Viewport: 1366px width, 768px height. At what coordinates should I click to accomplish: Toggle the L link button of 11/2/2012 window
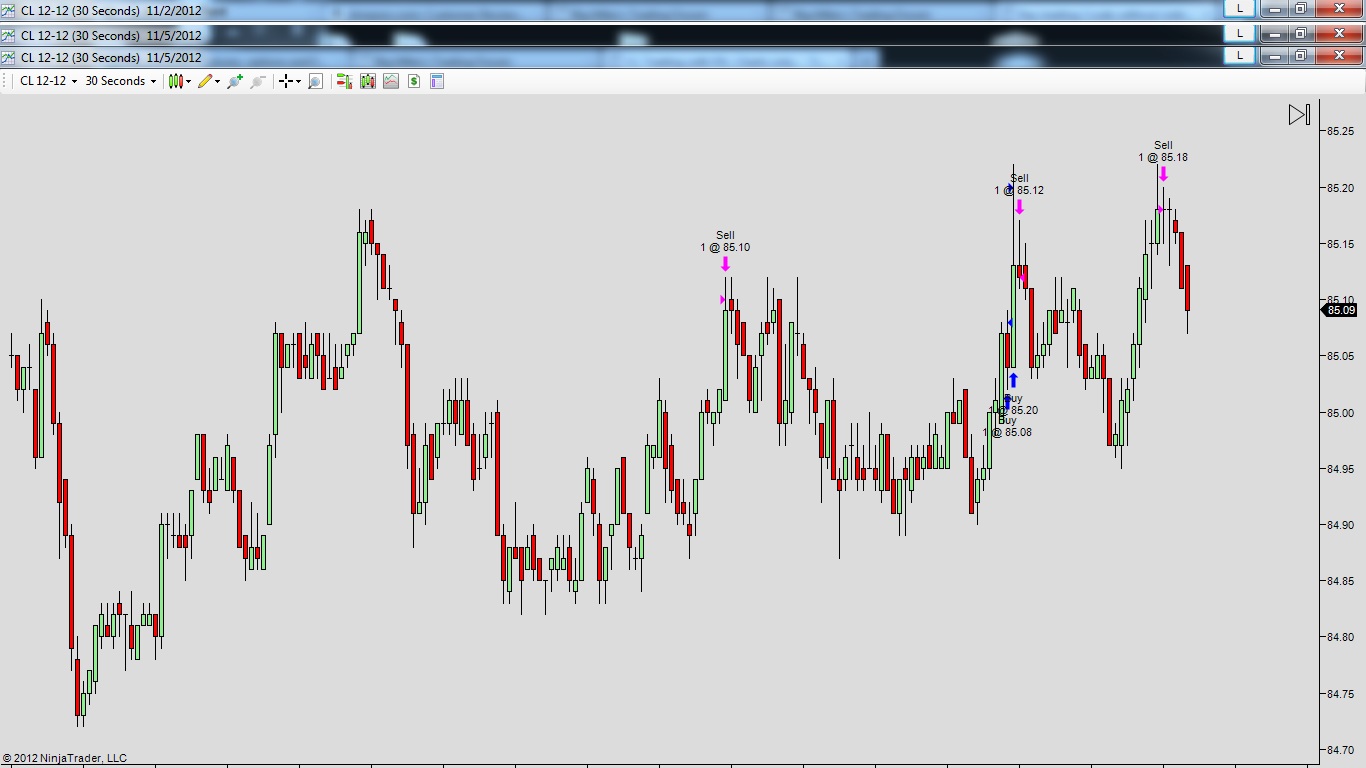1240,9
